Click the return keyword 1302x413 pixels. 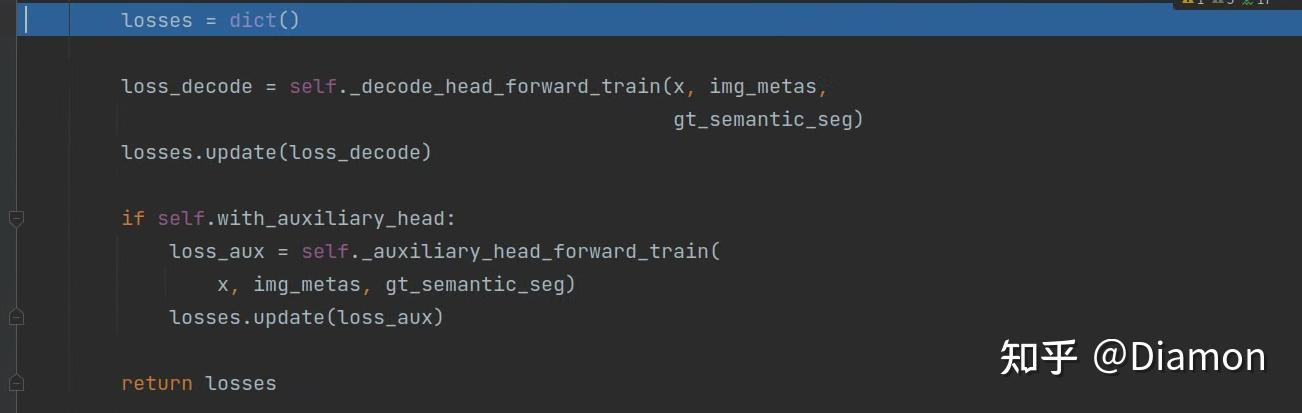pos(157,383)
